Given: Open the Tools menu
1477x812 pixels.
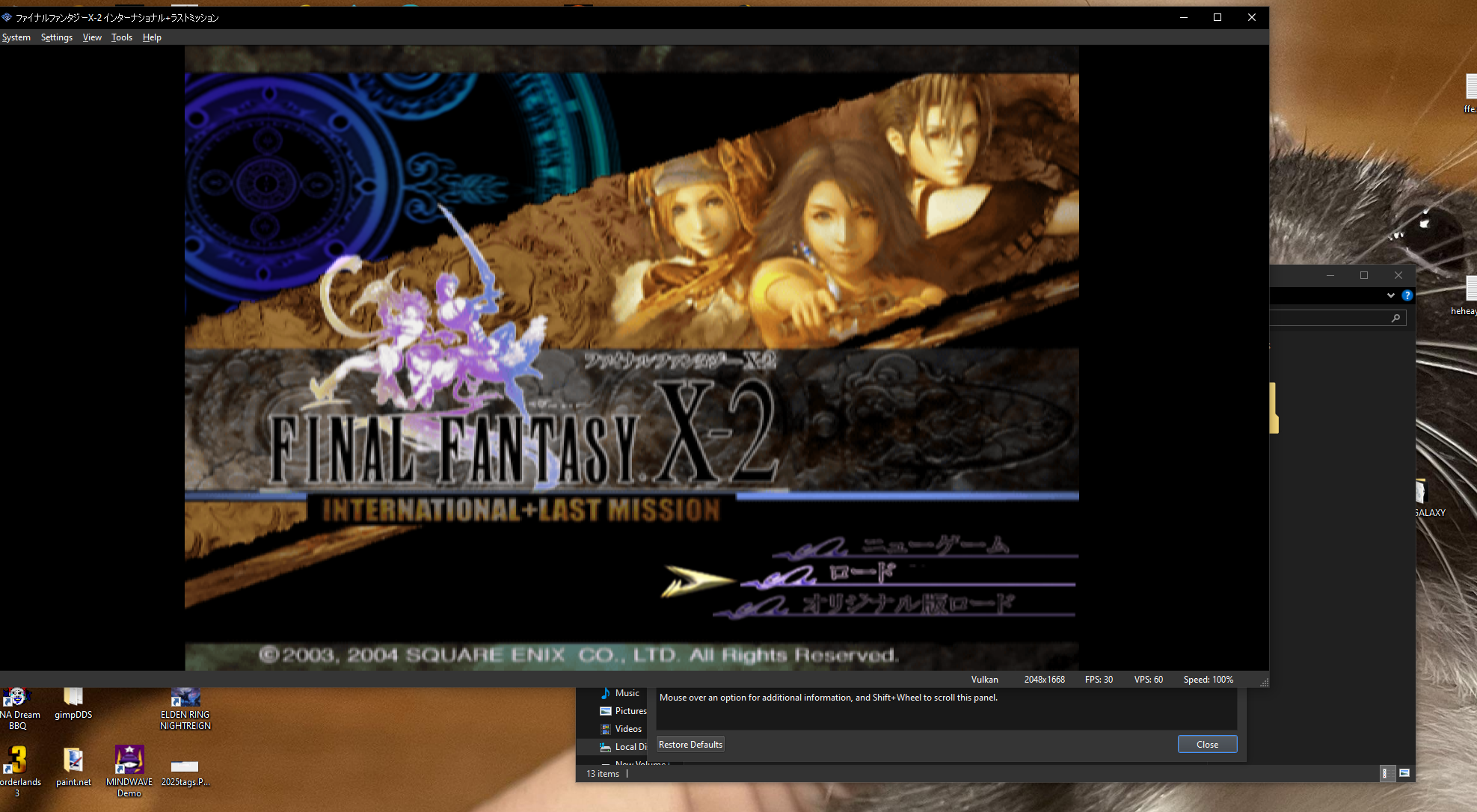Looking at the screenshot, I should (122, 37).
